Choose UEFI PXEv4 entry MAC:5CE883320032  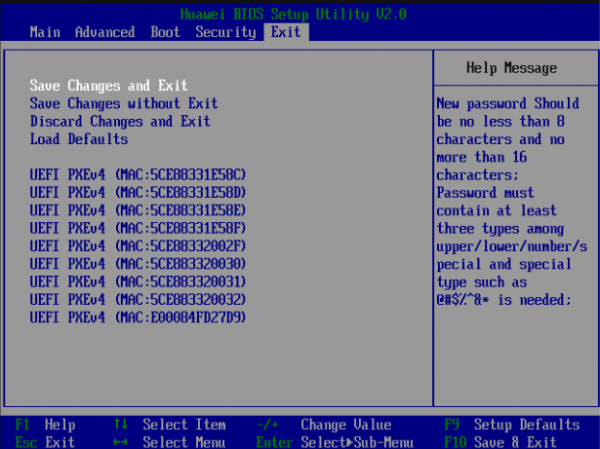pos(138,300)
